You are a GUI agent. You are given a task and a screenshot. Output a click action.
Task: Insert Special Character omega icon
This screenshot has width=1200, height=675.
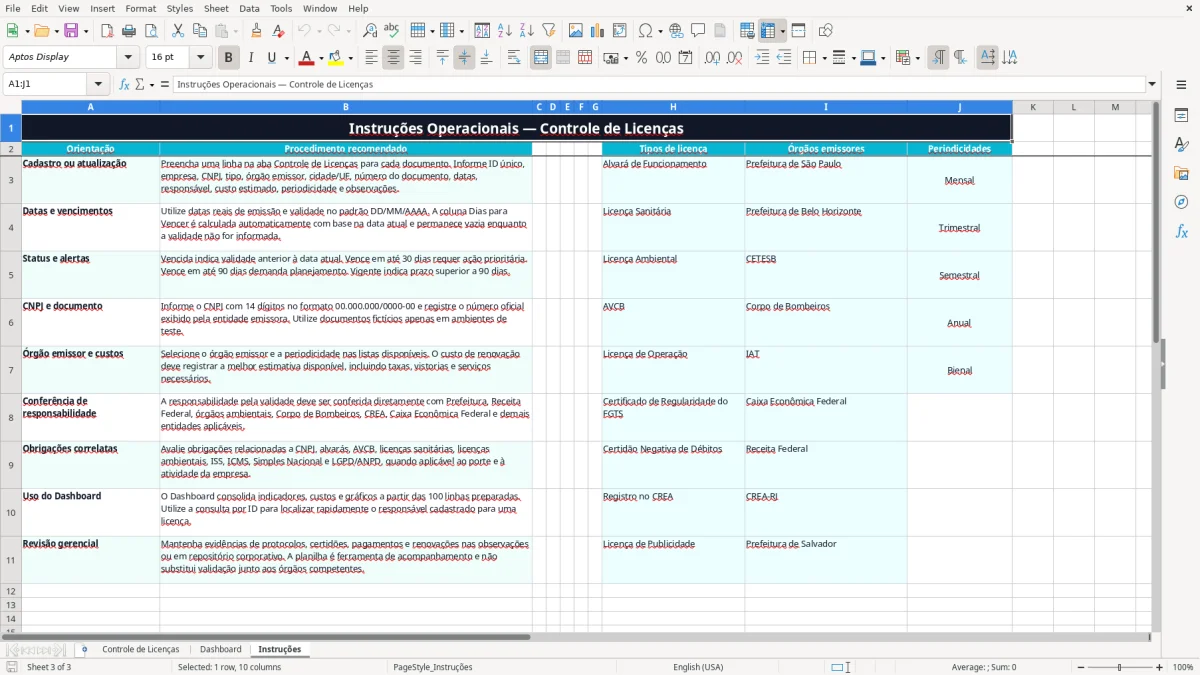coord(645,31)
